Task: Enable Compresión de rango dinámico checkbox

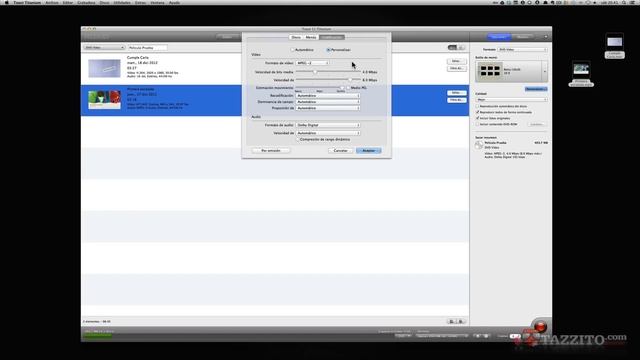Action: 298,140
